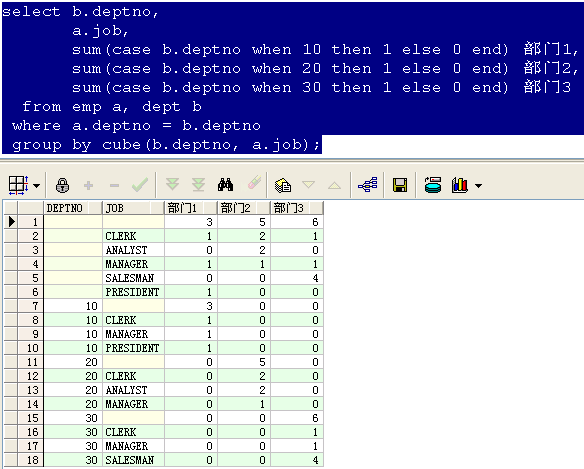Screen dimensions: 584x469
Task: Click the fetch last page icon
Action: click(x=198, y=185)
